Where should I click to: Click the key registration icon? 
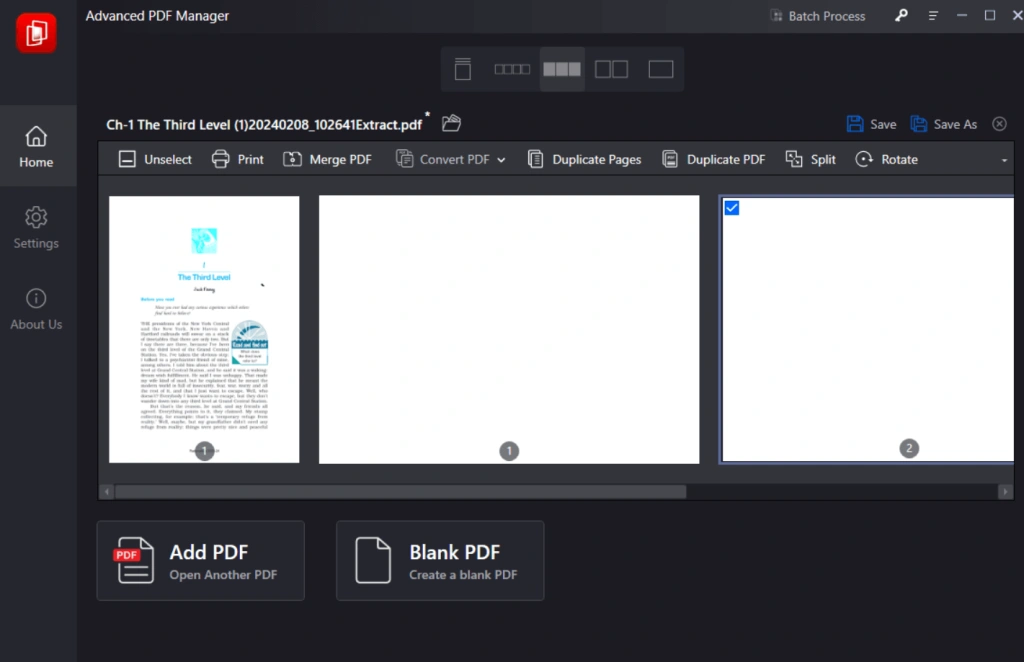[901, 16]
